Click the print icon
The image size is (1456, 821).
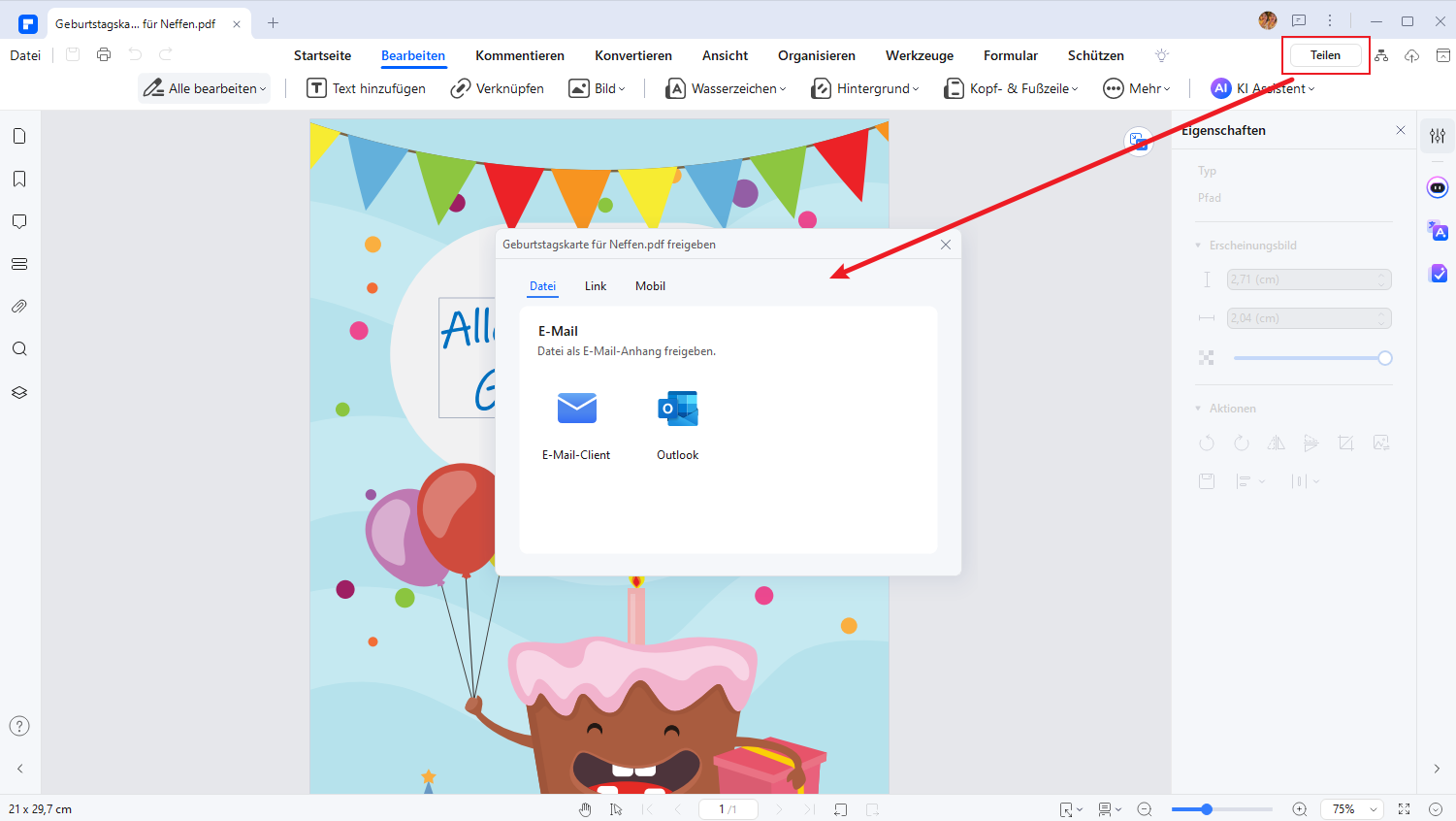tap(104, 55)
